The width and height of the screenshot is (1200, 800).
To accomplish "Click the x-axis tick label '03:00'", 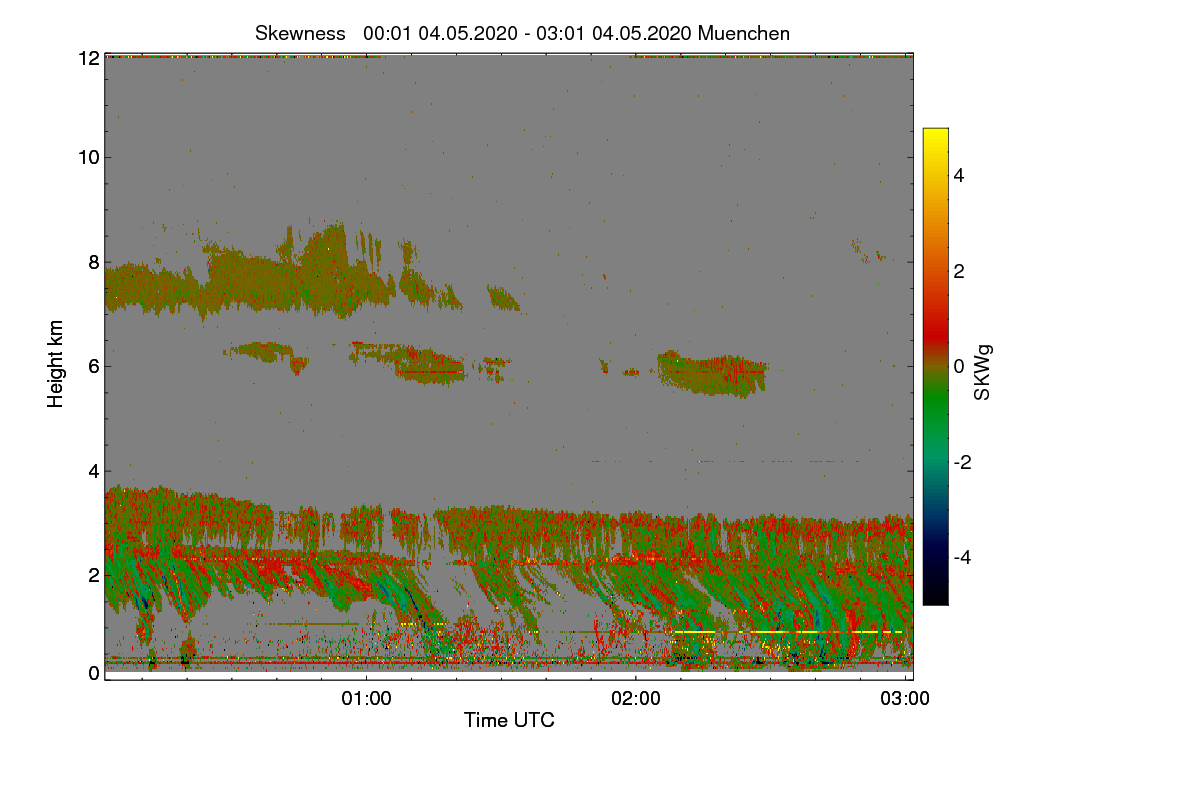I will 905,699.
